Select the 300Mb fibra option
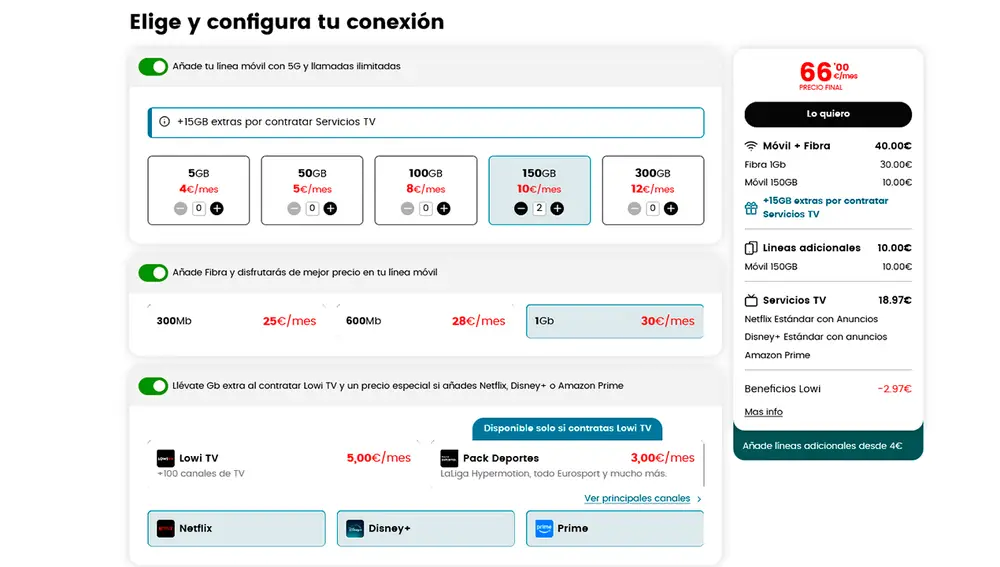The width and height of the screenshot is (1000, 567). click(x=236, y=321)
